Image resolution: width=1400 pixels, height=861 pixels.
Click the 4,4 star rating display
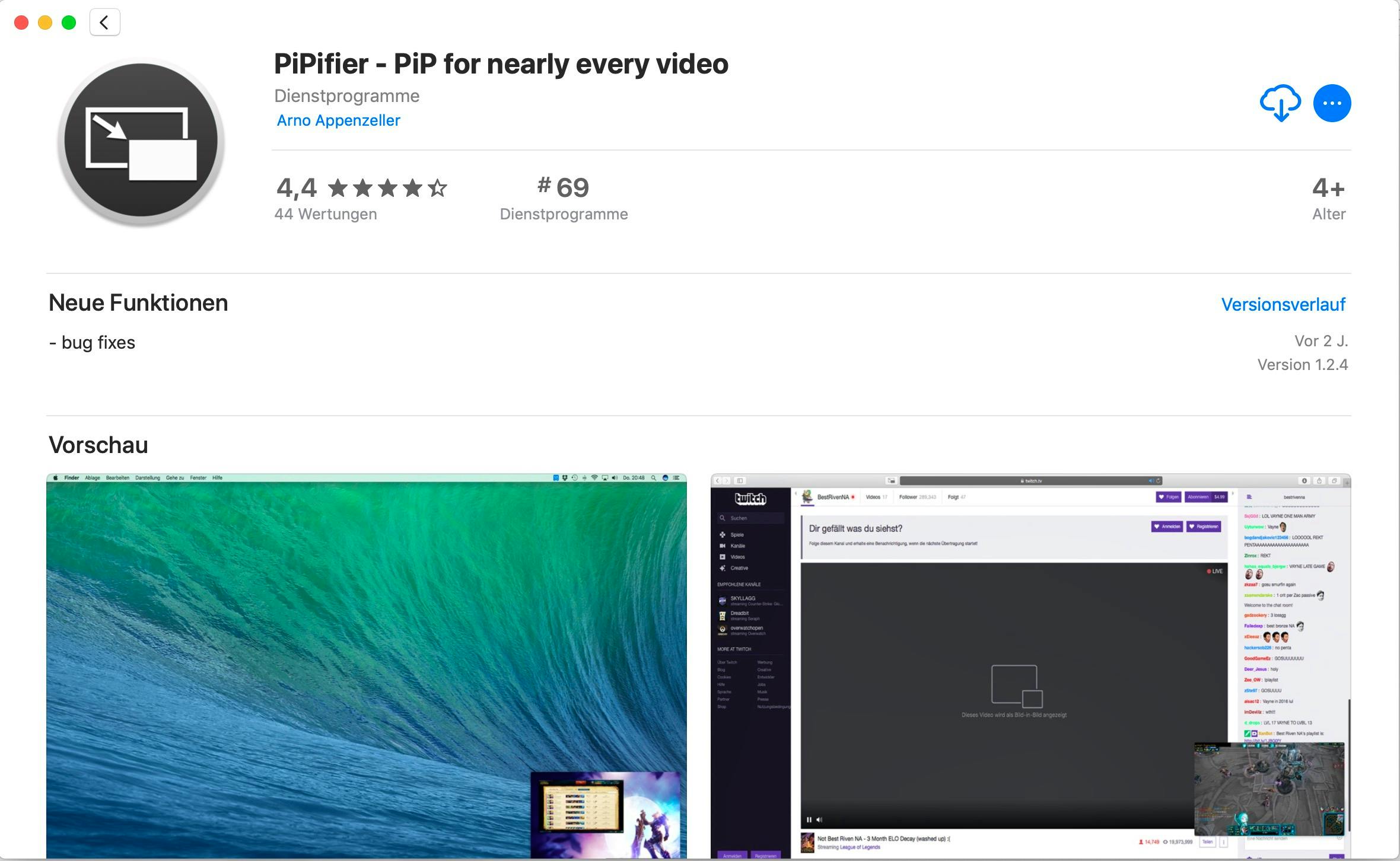point(361,188)
